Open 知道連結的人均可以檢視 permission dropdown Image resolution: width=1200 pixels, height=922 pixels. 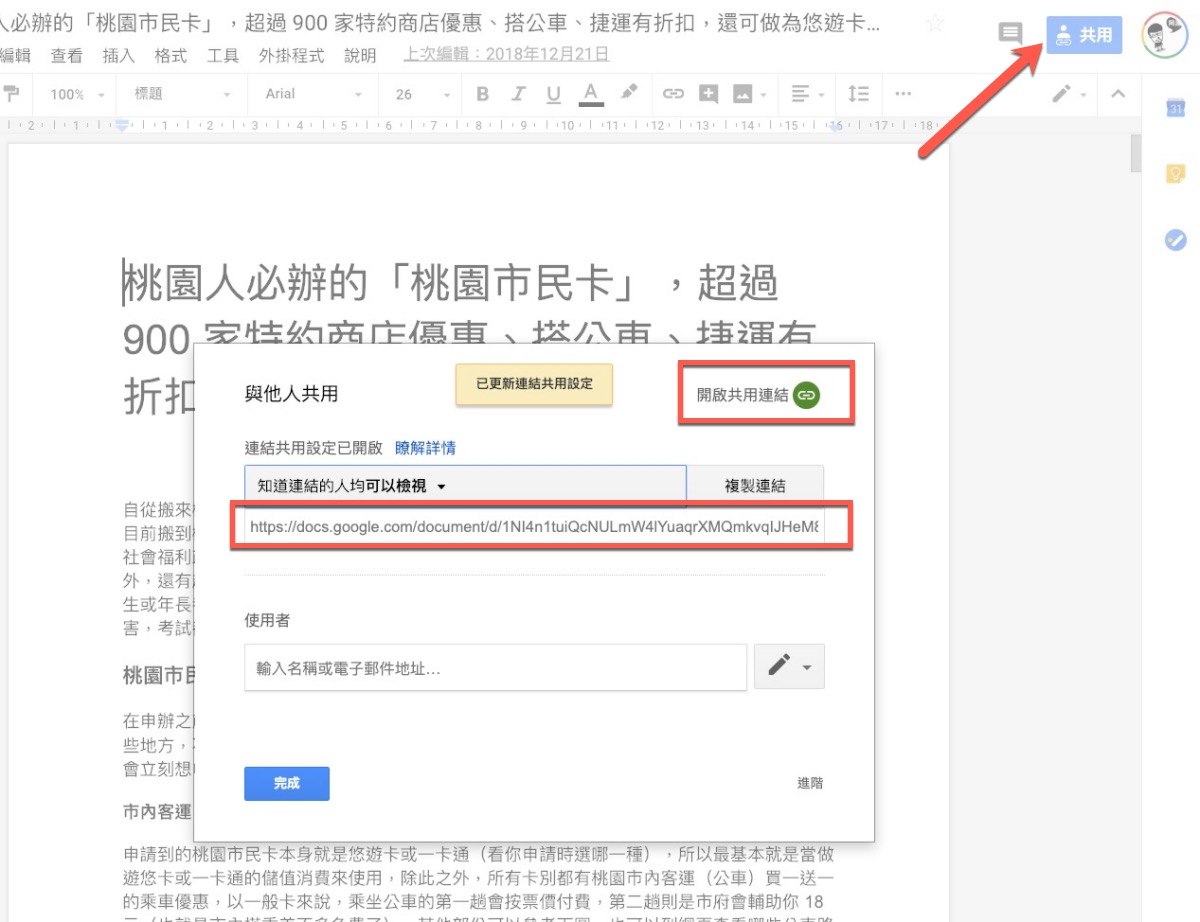(465, 486)
